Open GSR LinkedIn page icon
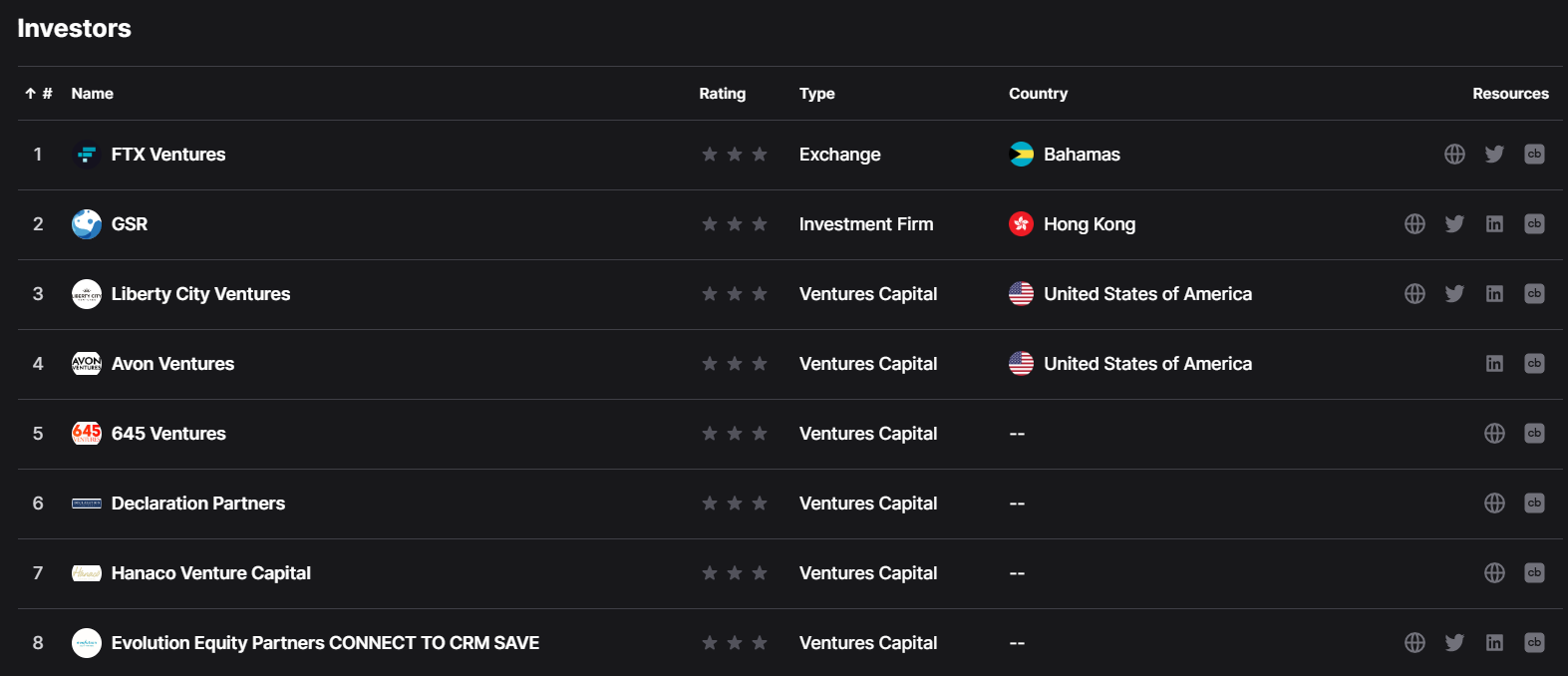This screenshot has width=1568, height=676. pyautogui.click(x=1494, y=224)
